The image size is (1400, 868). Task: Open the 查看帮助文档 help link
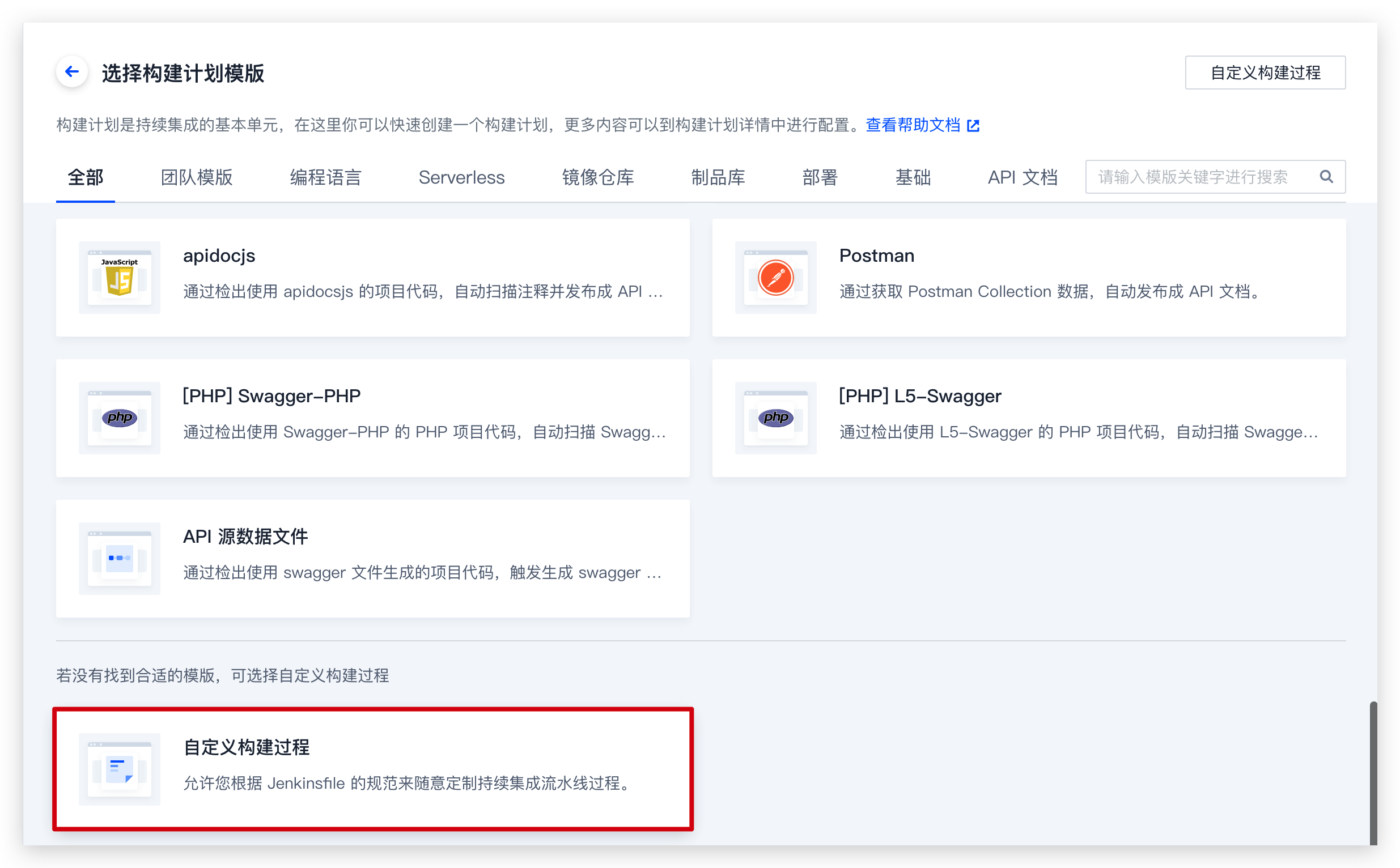(913, 125)
